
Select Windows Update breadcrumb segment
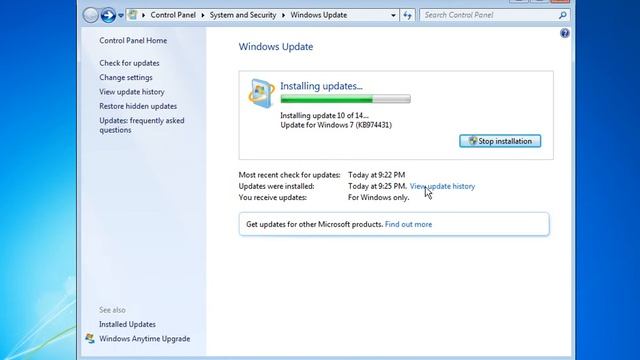pyautogui.click(x=319, y=15)
